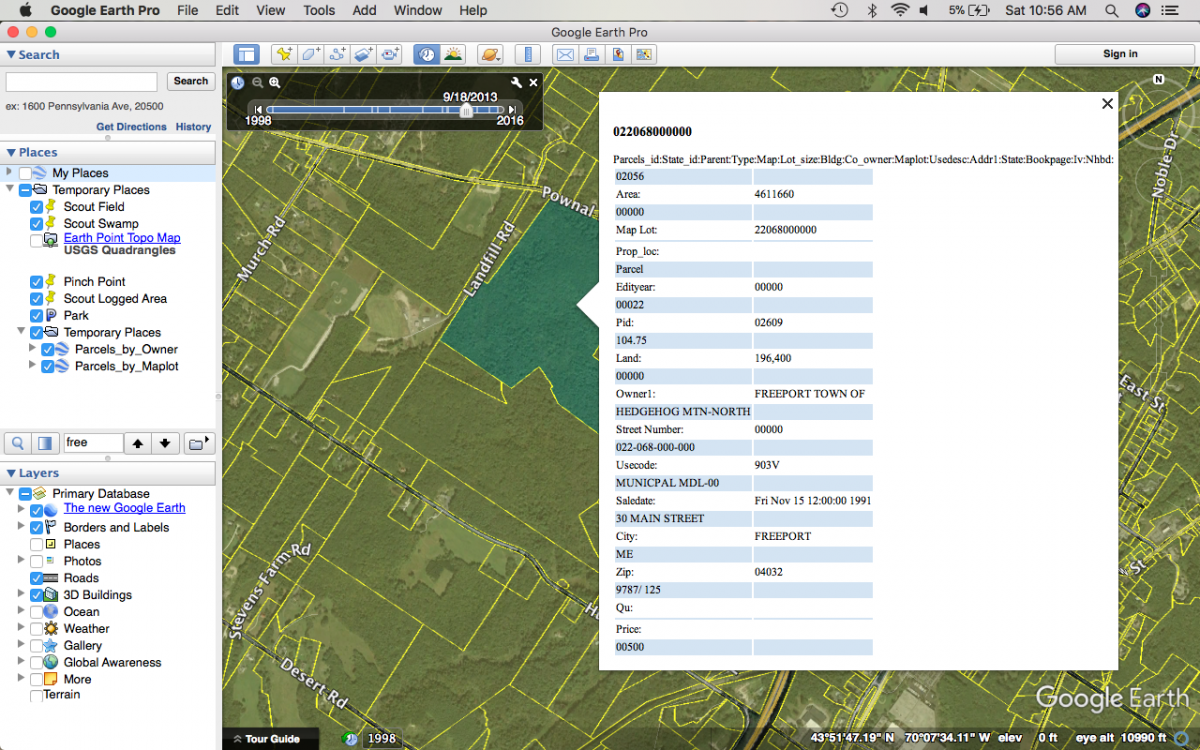Step to the previous imagery date
Viewport: 1200px width, 750px height.
[x=258, y=110]
